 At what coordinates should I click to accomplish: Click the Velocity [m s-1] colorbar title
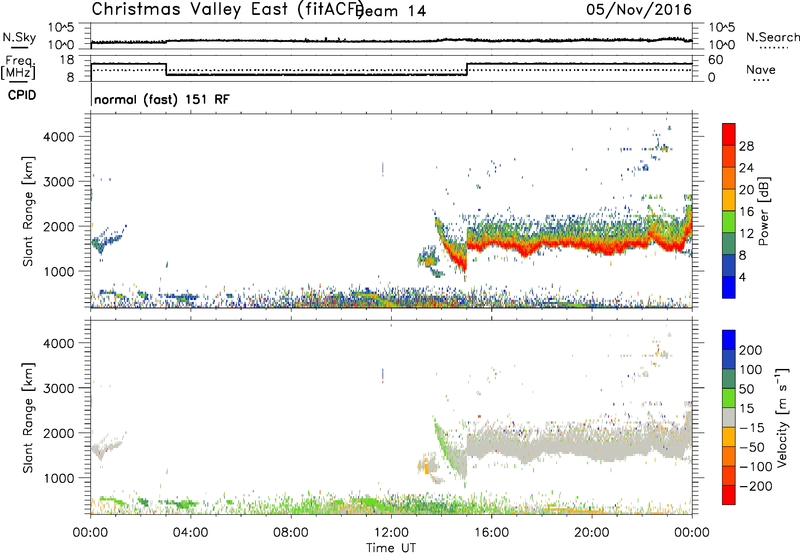[781, 418]
